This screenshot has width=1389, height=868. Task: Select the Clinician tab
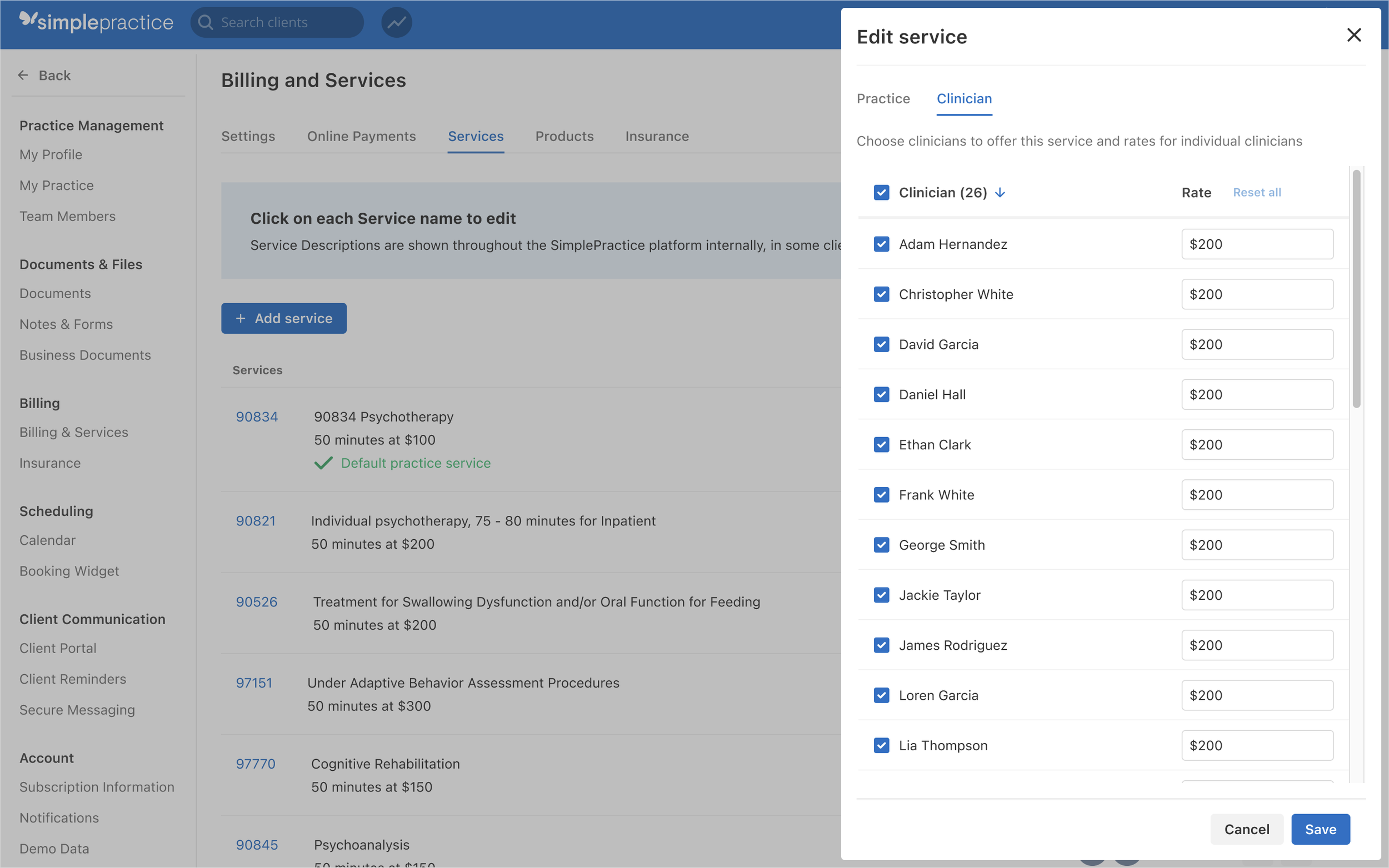pos(964,99)
